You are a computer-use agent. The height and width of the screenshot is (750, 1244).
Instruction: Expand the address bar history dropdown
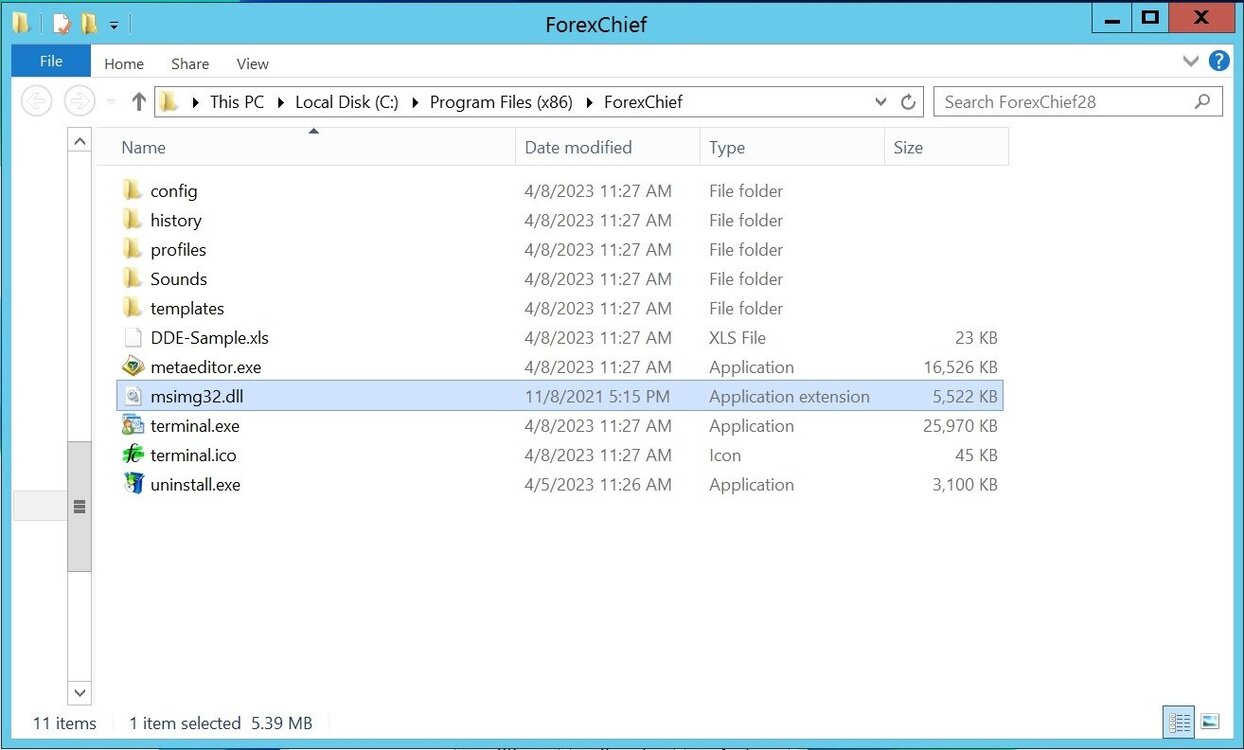(x=880, y=102)
